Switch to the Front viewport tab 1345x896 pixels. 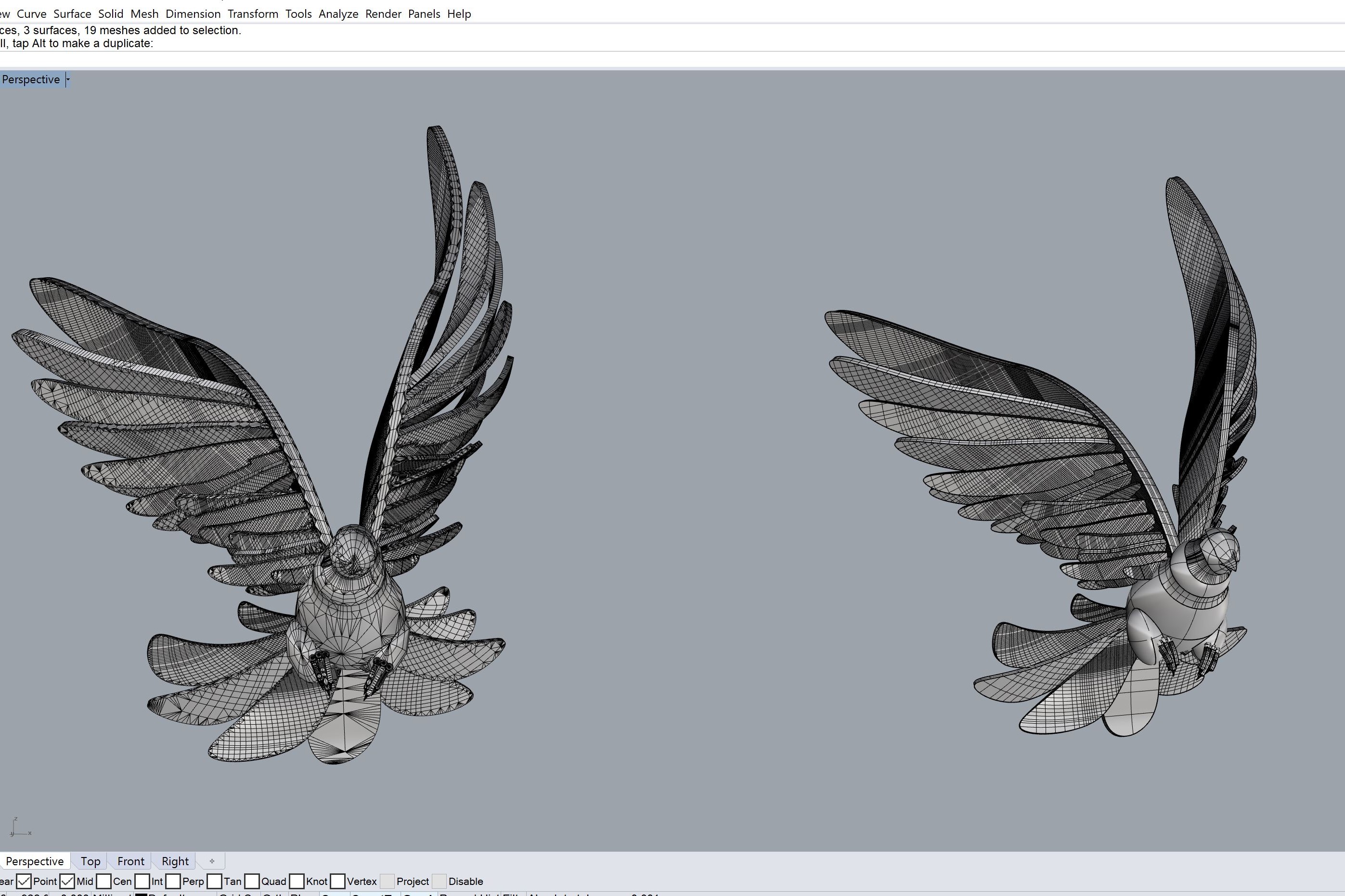130,861
